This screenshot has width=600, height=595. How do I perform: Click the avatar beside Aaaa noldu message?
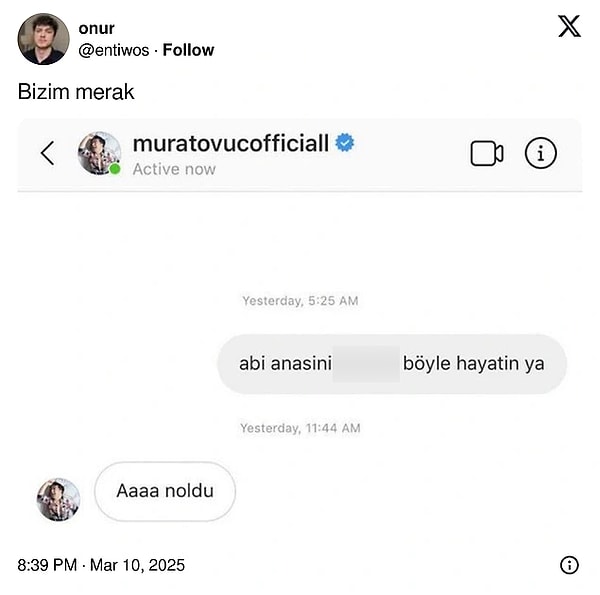click(x=58, y=498)
